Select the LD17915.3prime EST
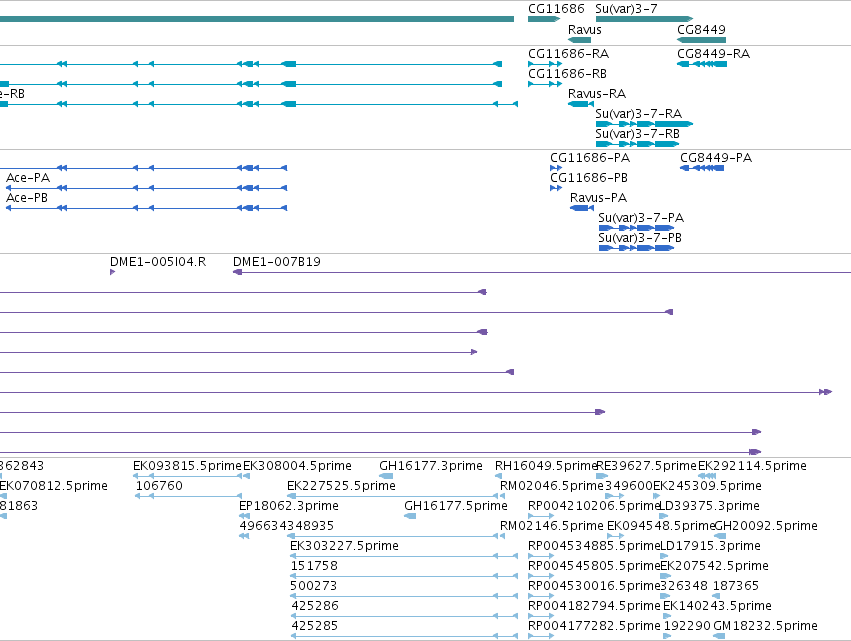Image resolution: width=851 pixels, height=641 pixels. (663, 556)
